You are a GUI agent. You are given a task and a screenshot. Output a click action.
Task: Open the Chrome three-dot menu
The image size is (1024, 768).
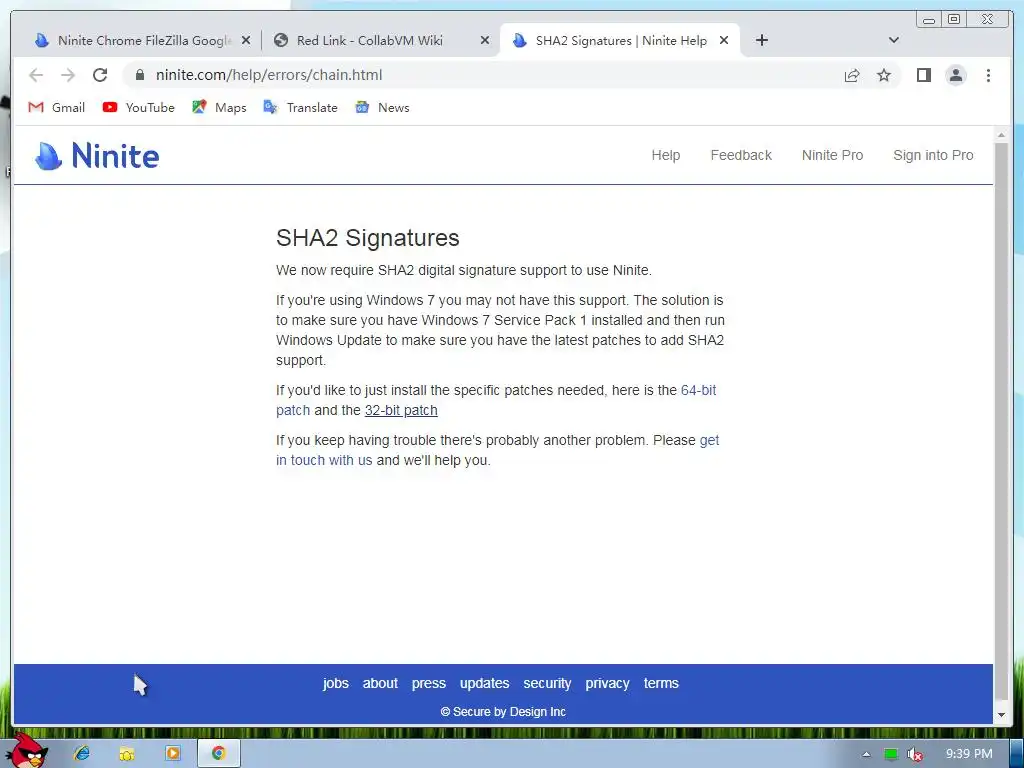(988, 75)
